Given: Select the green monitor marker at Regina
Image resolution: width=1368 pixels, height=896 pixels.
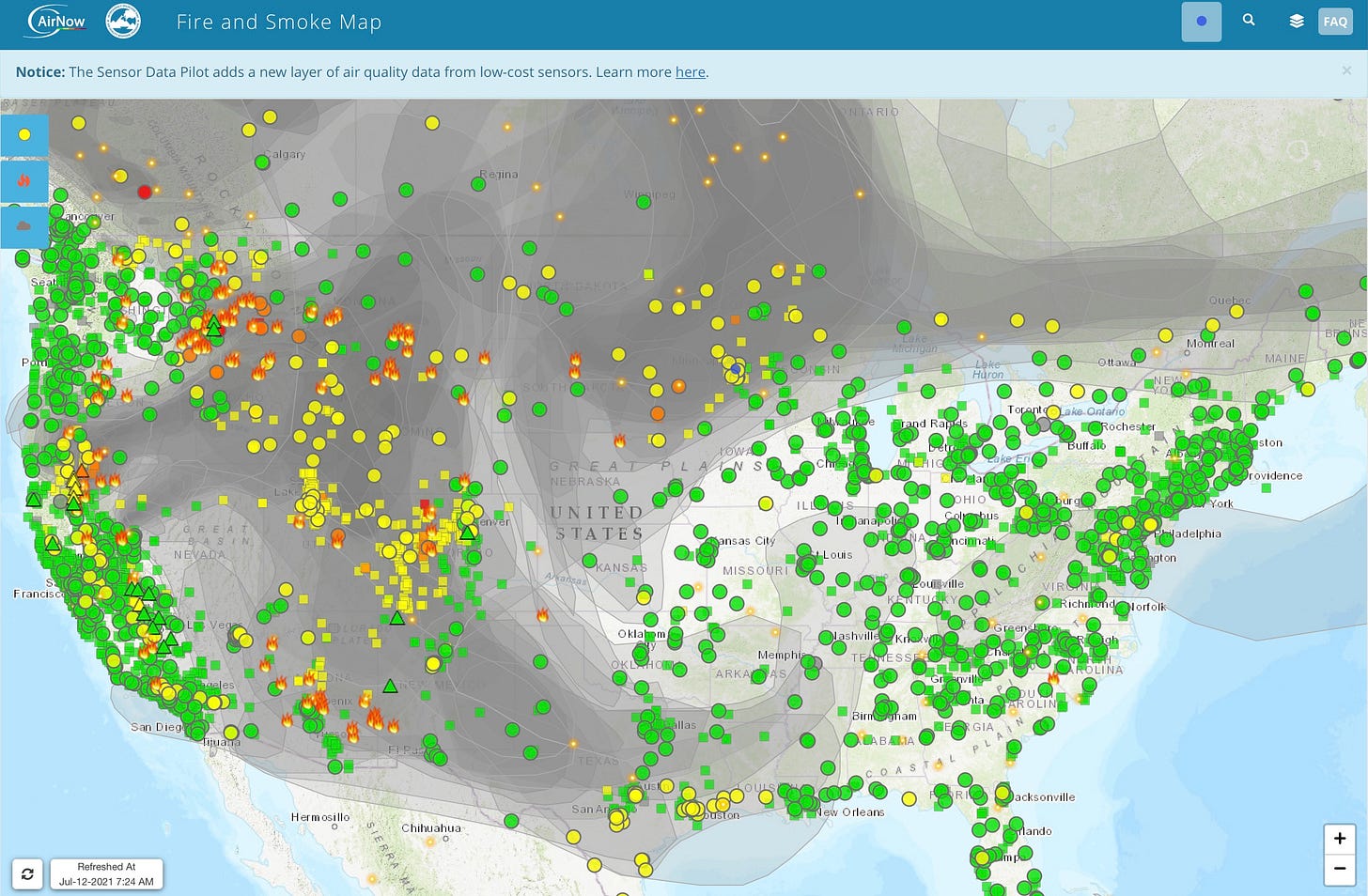Looking at the screenshot, I should tap(478, 184).
